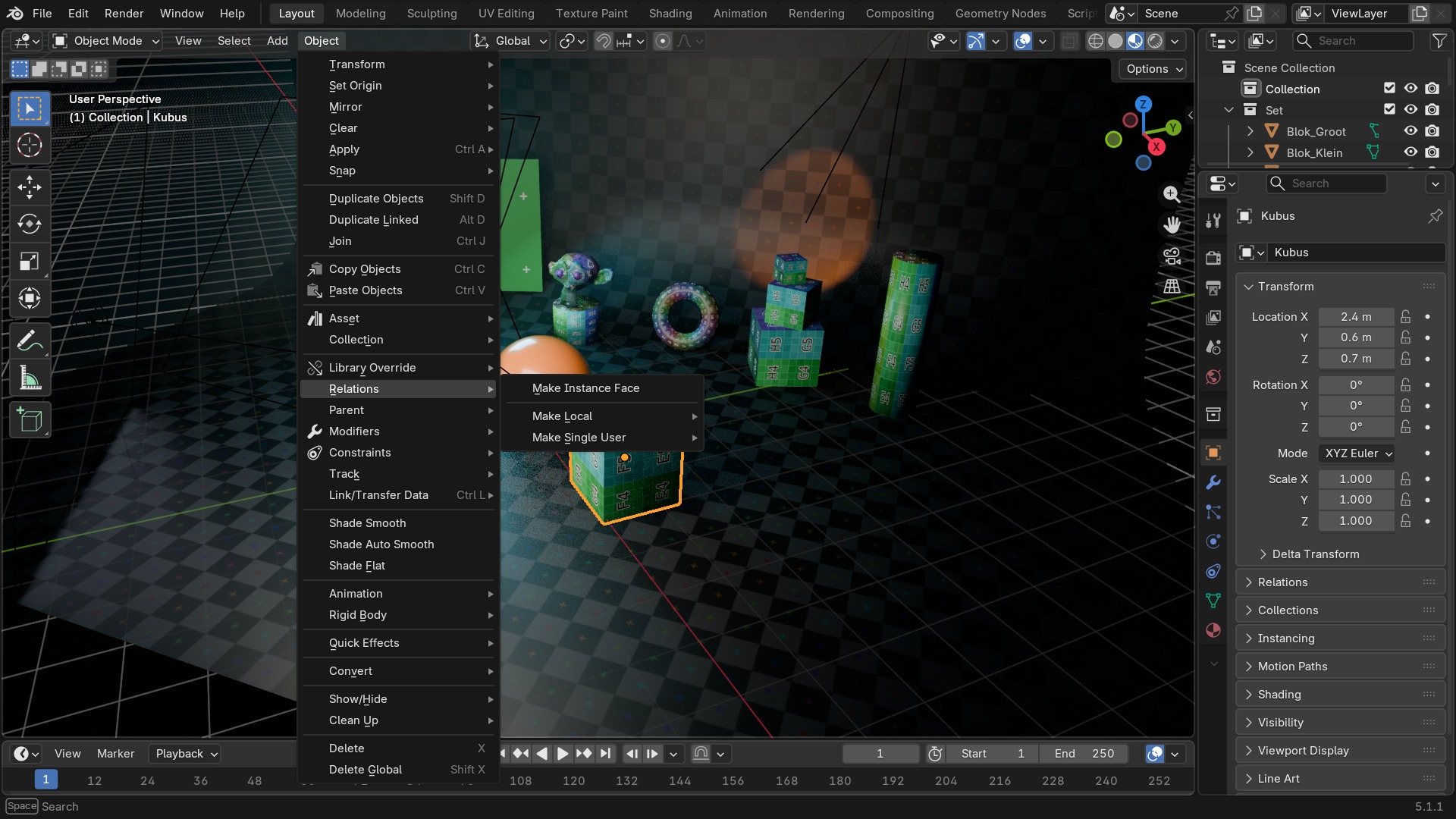Open the Playback popover in timeline
1456x819 pixels.
(x=186, y=754)
